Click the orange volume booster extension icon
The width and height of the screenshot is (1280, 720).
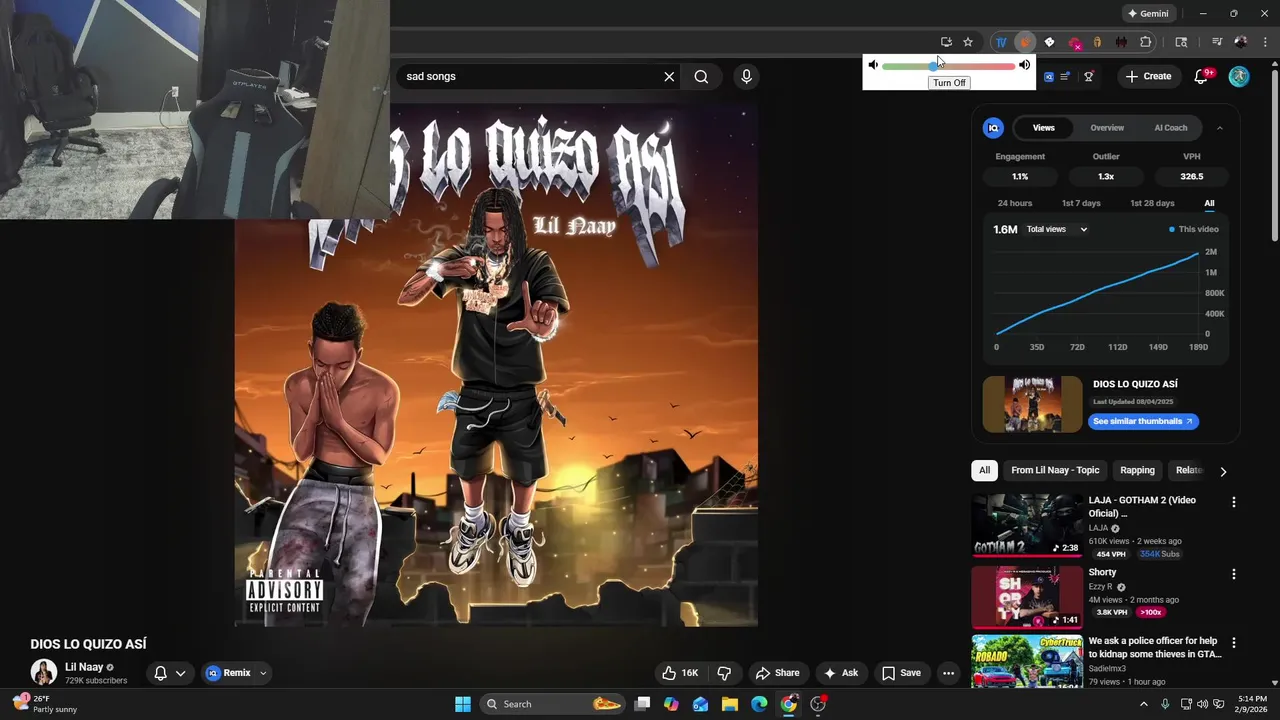1025,42
